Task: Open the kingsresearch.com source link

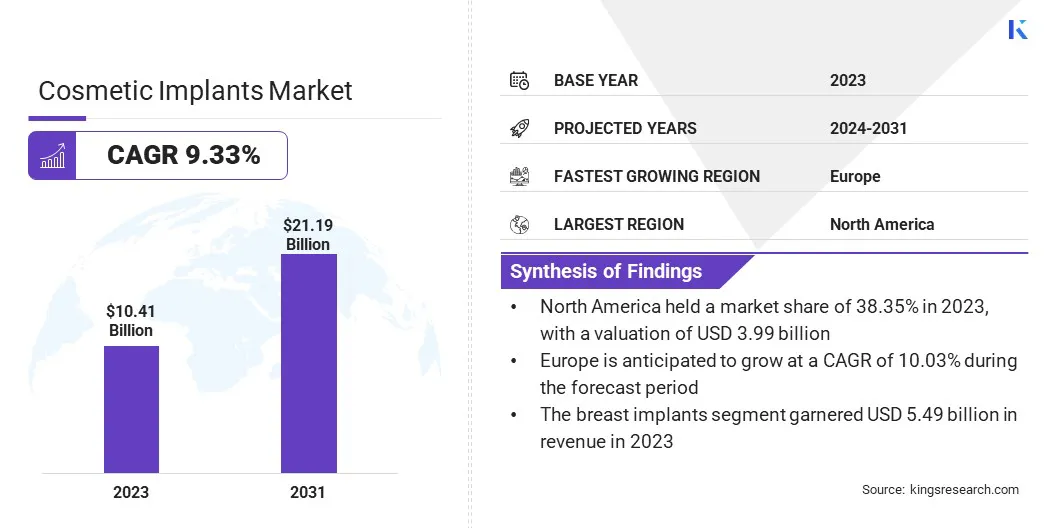Action: point(964,490)
